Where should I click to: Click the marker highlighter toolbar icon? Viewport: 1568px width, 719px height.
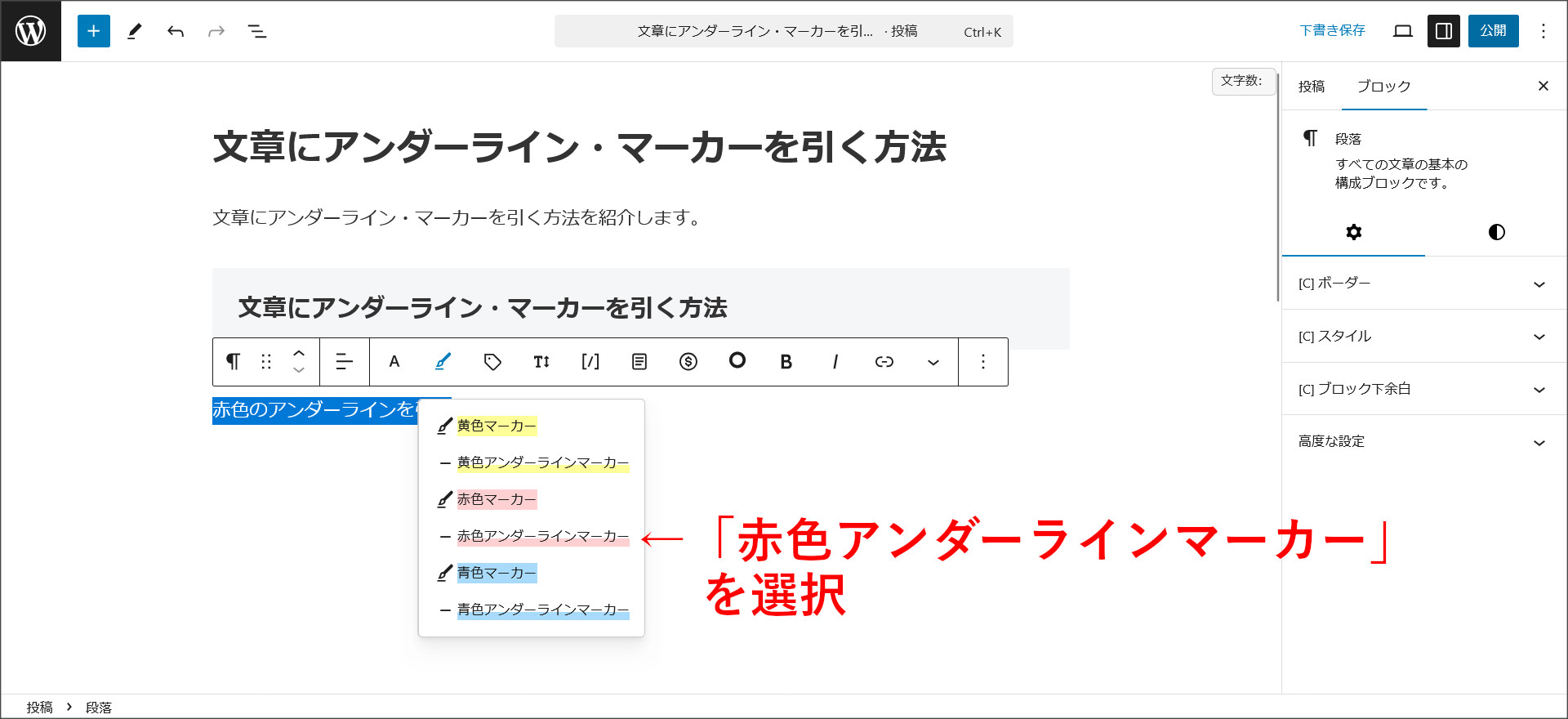click(x=443, y=361)
